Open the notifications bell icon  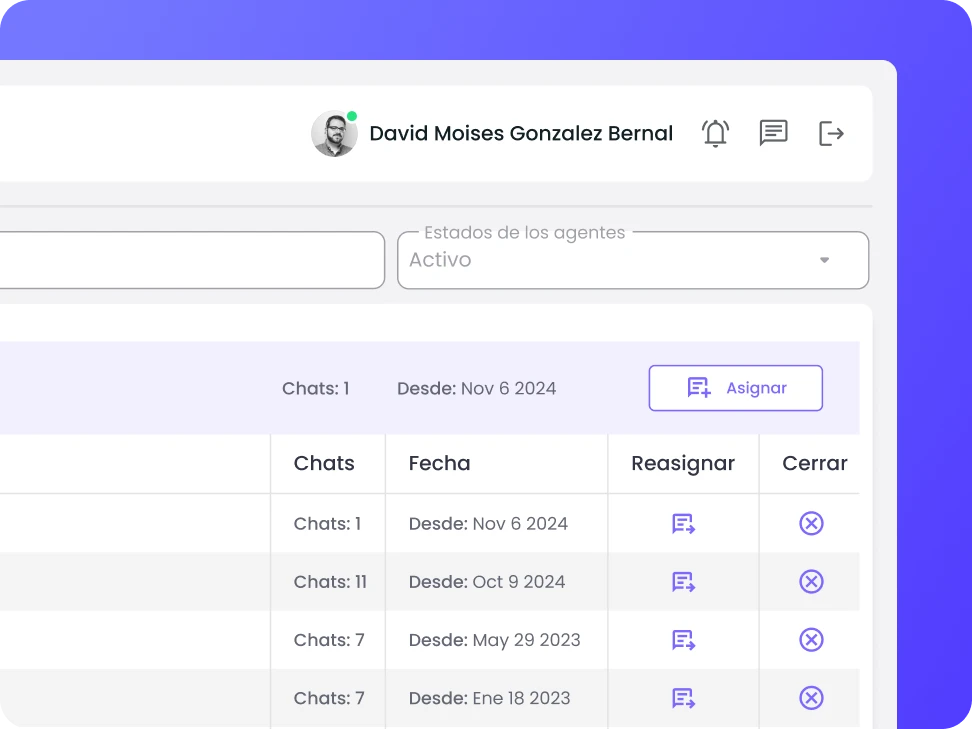point(715,133)
